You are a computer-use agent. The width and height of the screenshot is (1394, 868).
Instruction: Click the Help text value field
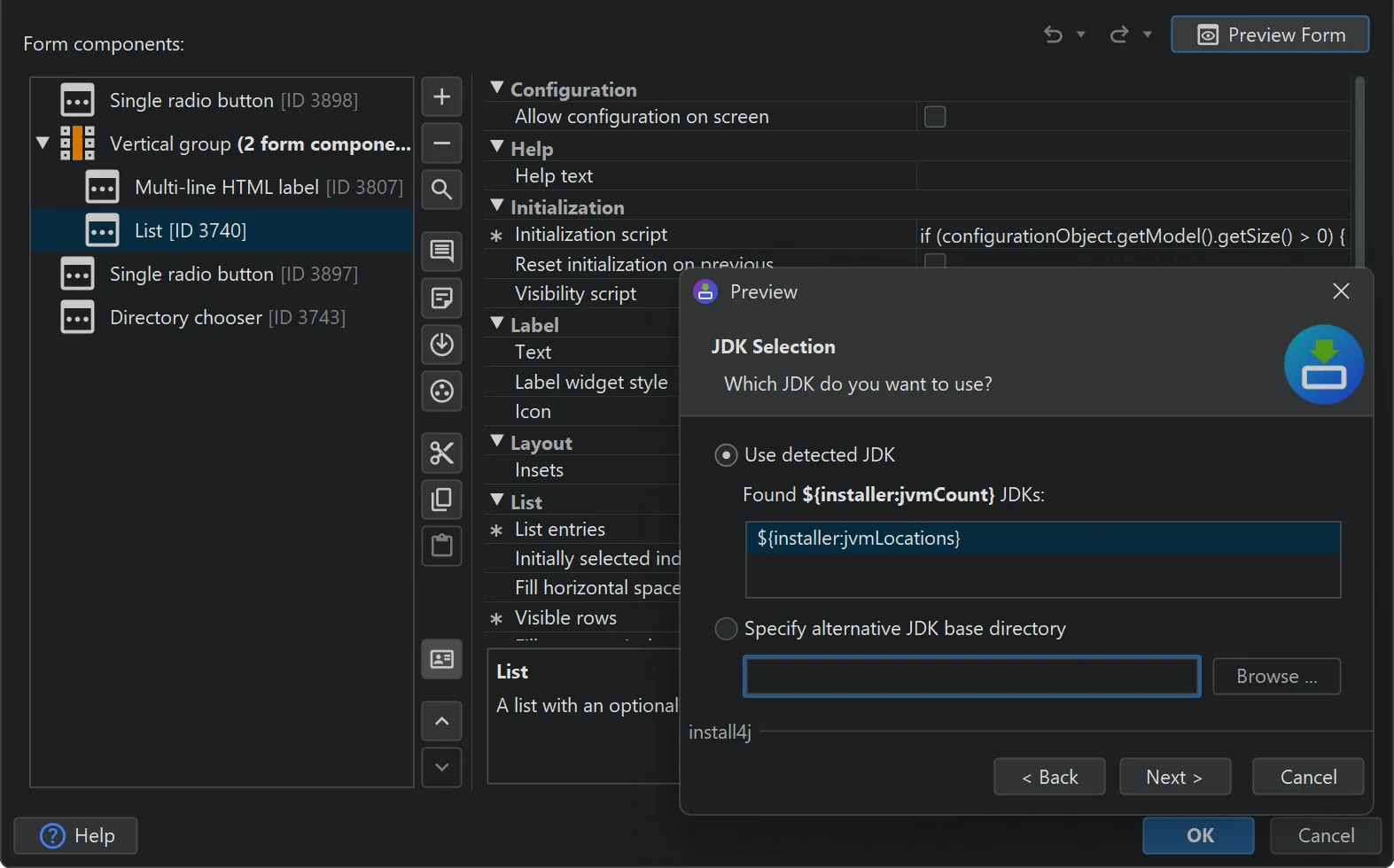pyautogui.click(x=1133, y=175)
